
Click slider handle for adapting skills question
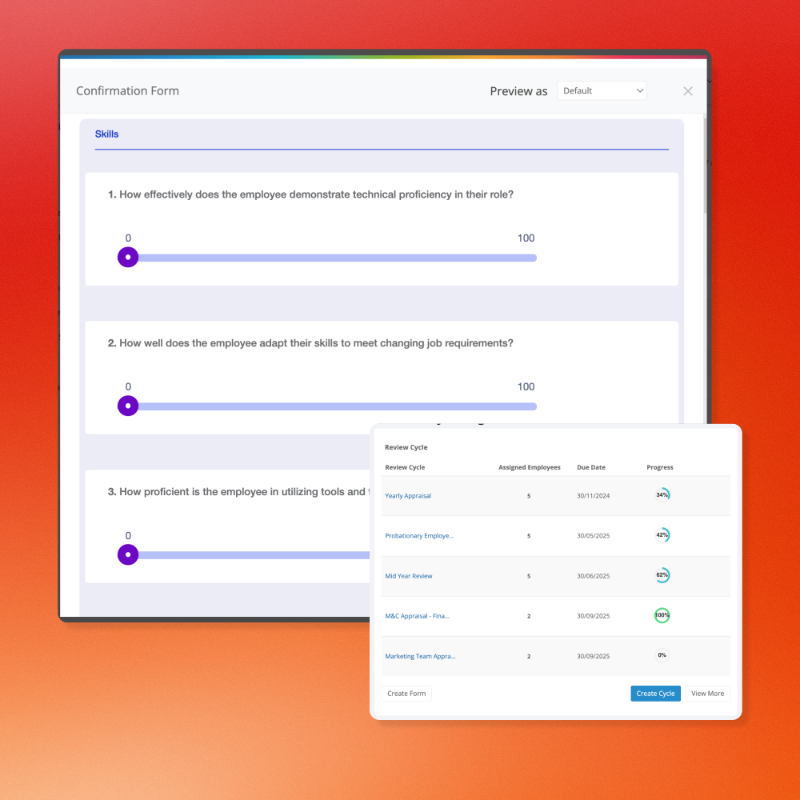point(128,406)
